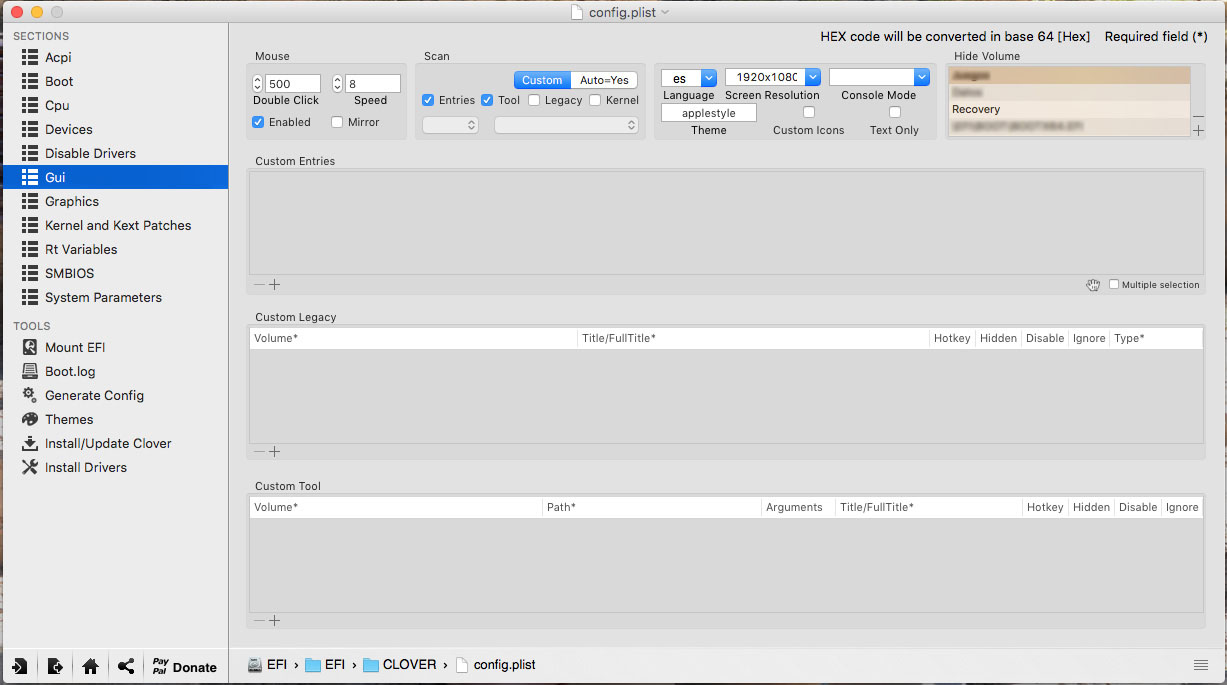This screenshot has width=1227, height=685.
Task: Open Install Drivers wrench tool
Action: [x=30, y=467]
